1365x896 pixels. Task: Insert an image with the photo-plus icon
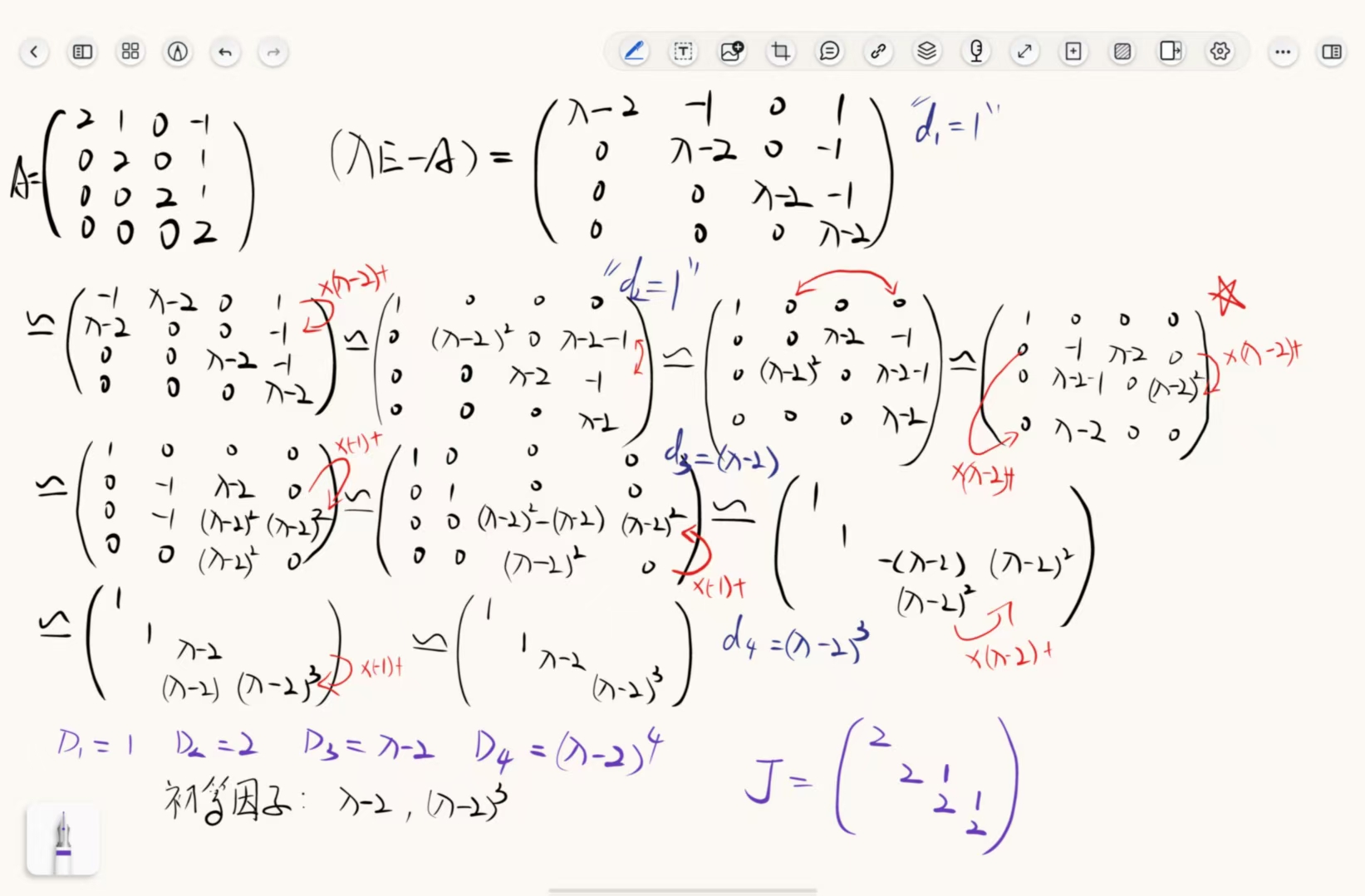732,51
